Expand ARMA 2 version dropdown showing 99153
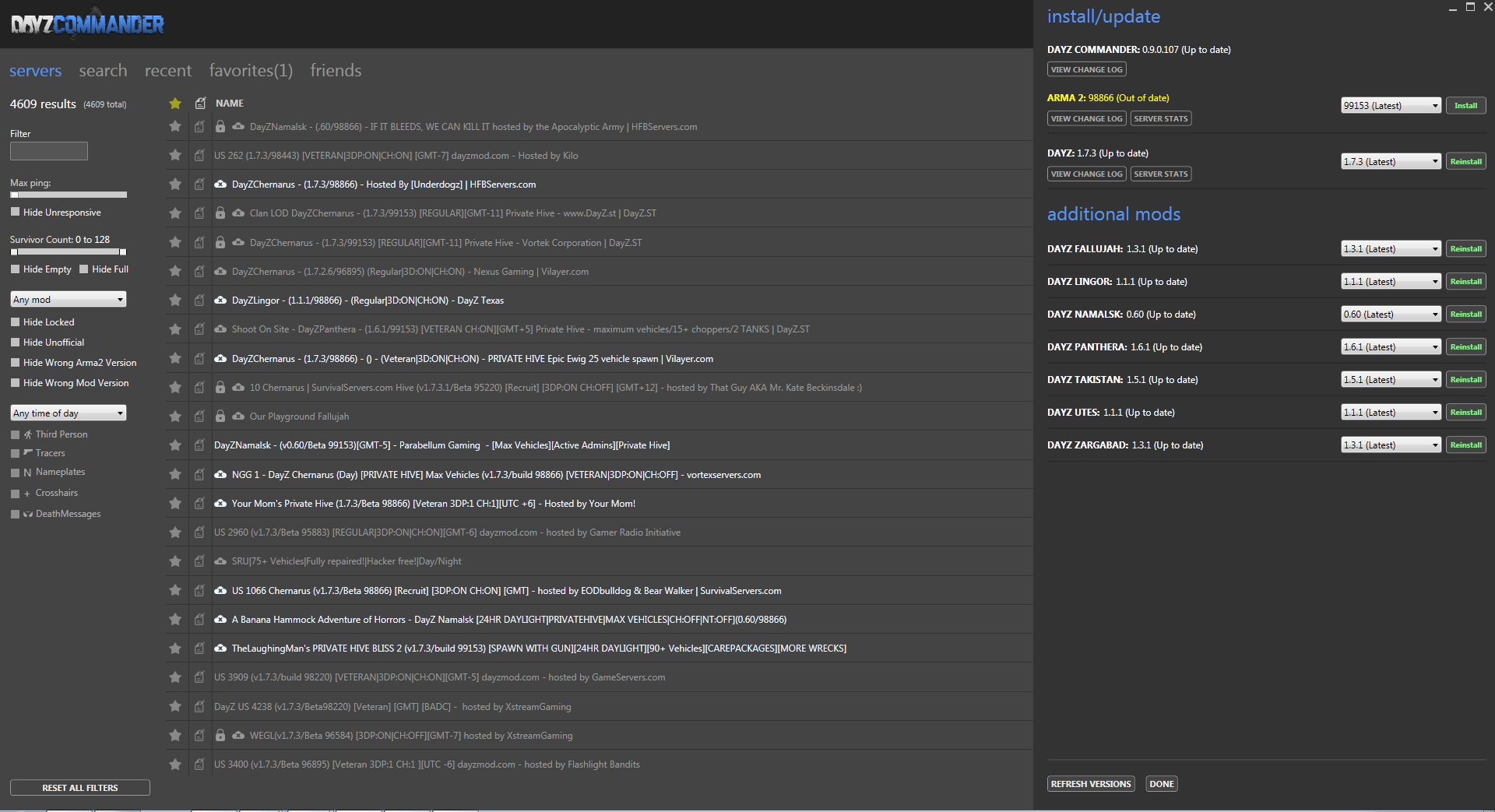This screenshot has height=812, width=1495. (x=1391, y=106)
